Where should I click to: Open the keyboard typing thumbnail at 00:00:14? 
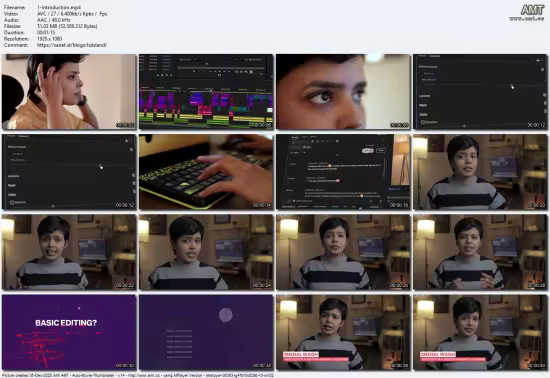pyautogui.click(x=206, y=172)
